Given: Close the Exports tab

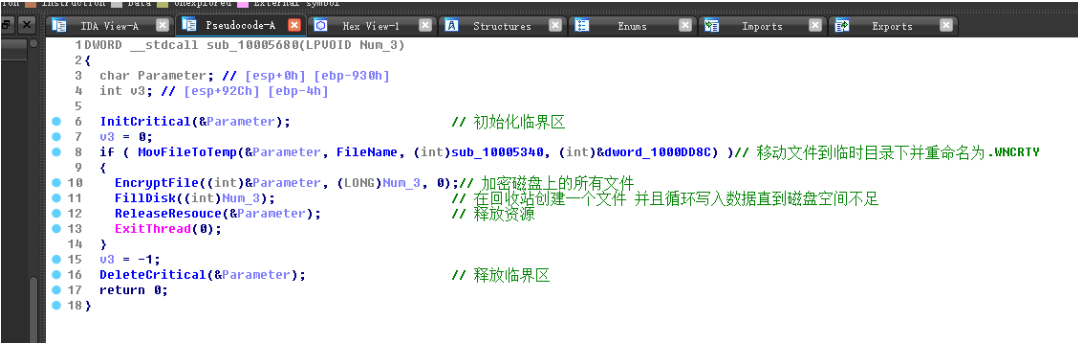Looking at the screenshot, I should pyautogui.click(x=947, y=25).
